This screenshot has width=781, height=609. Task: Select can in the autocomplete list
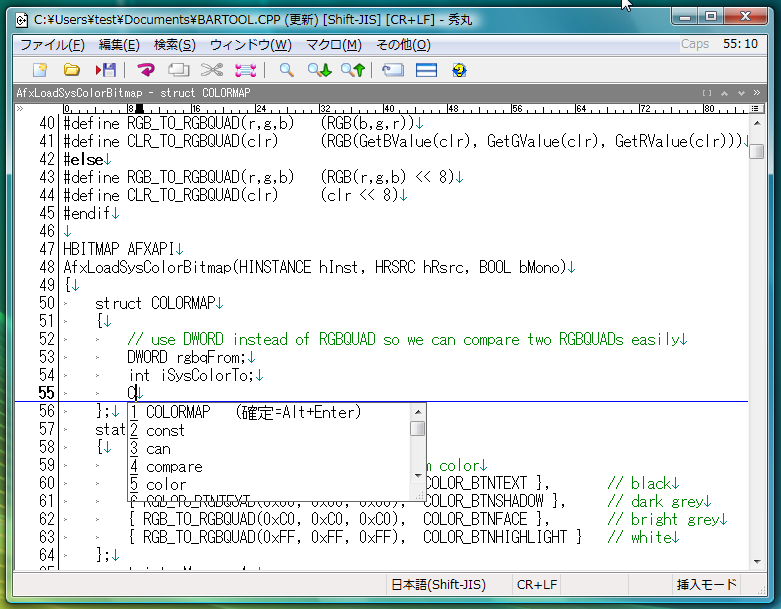[269, 449]
